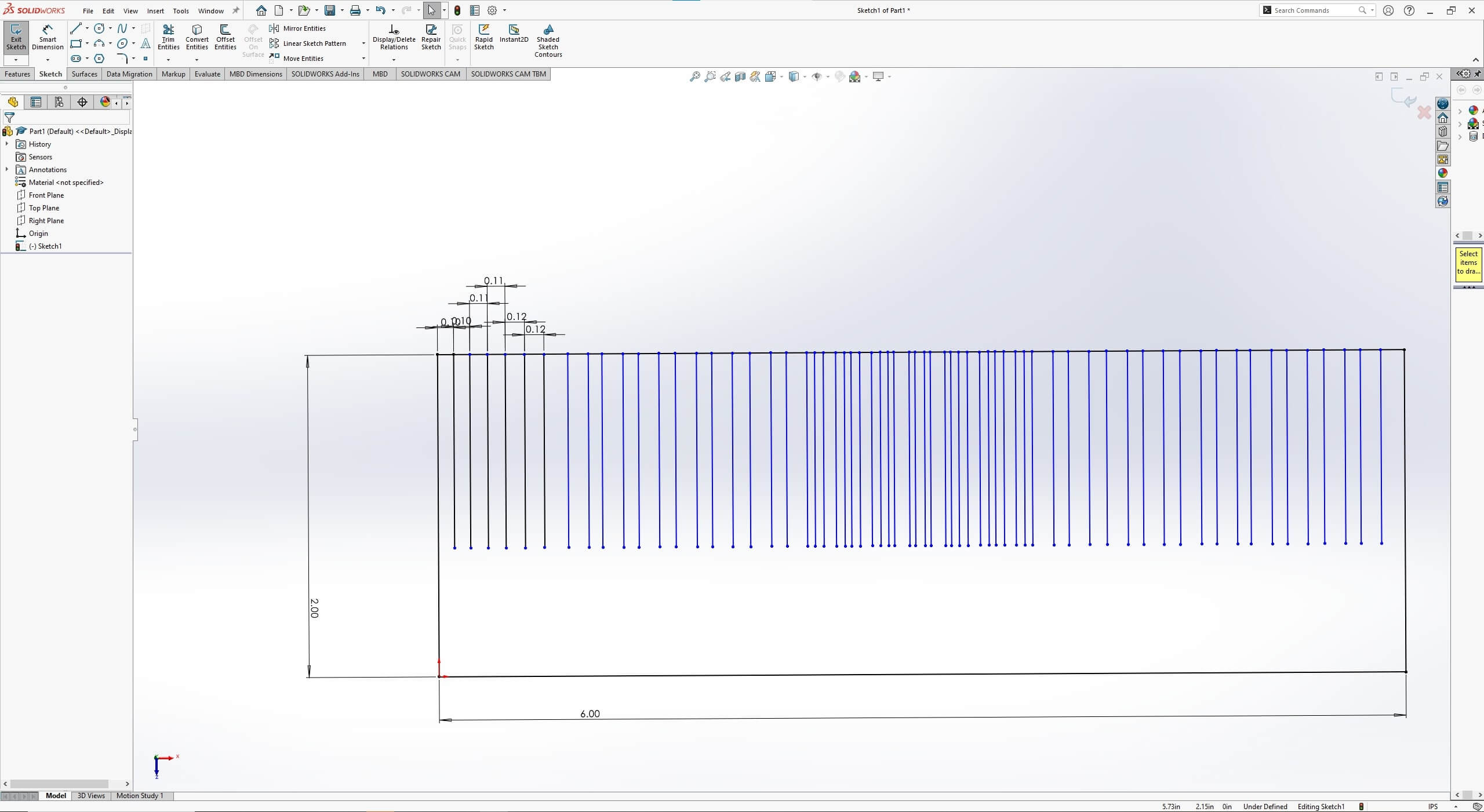Switch to the Evaluate tab
1484x812 pixels.
(208, 74)
